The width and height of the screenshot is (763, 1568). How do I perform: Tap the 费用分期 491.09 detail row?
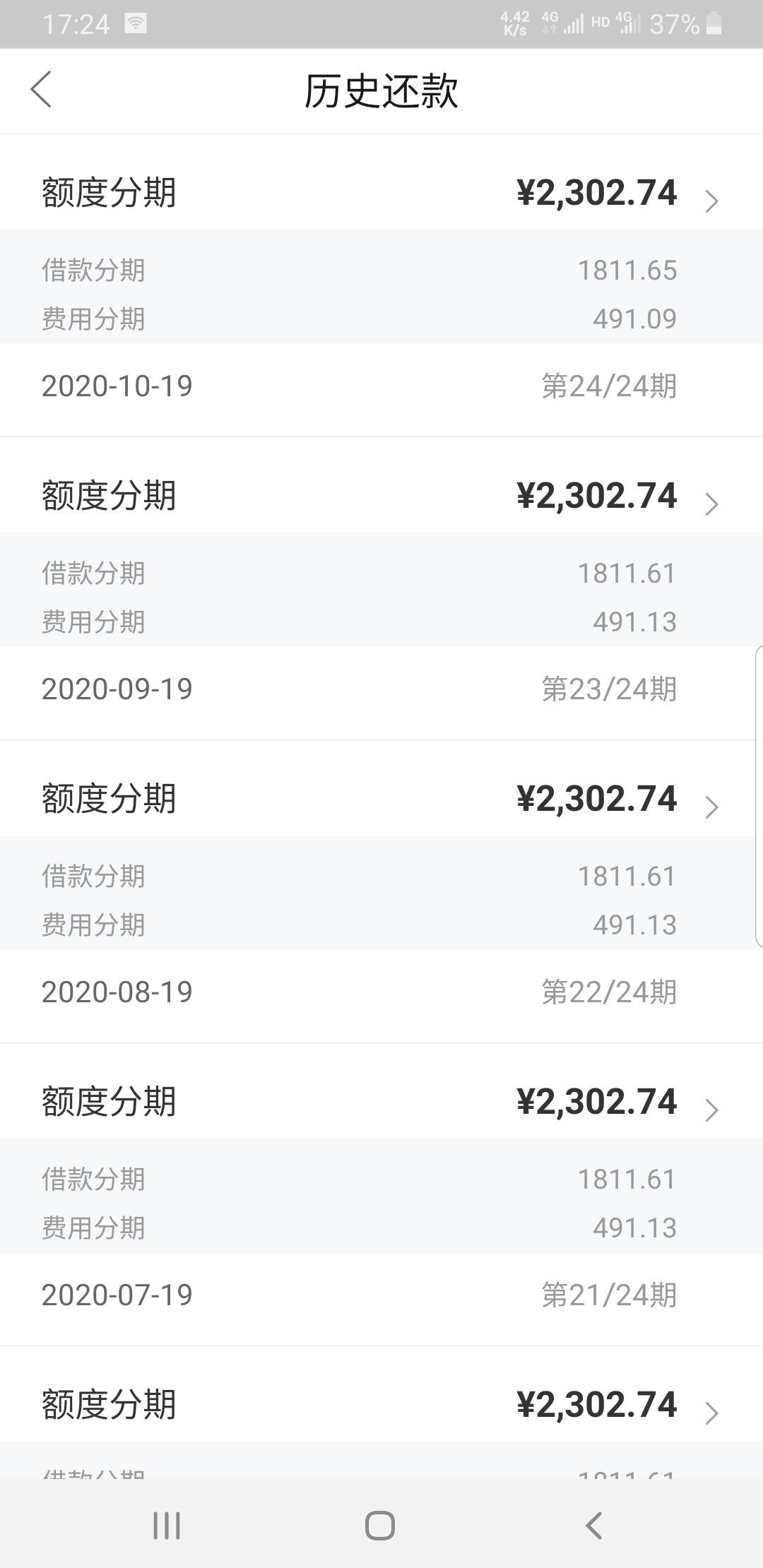[x=381, y=319]
